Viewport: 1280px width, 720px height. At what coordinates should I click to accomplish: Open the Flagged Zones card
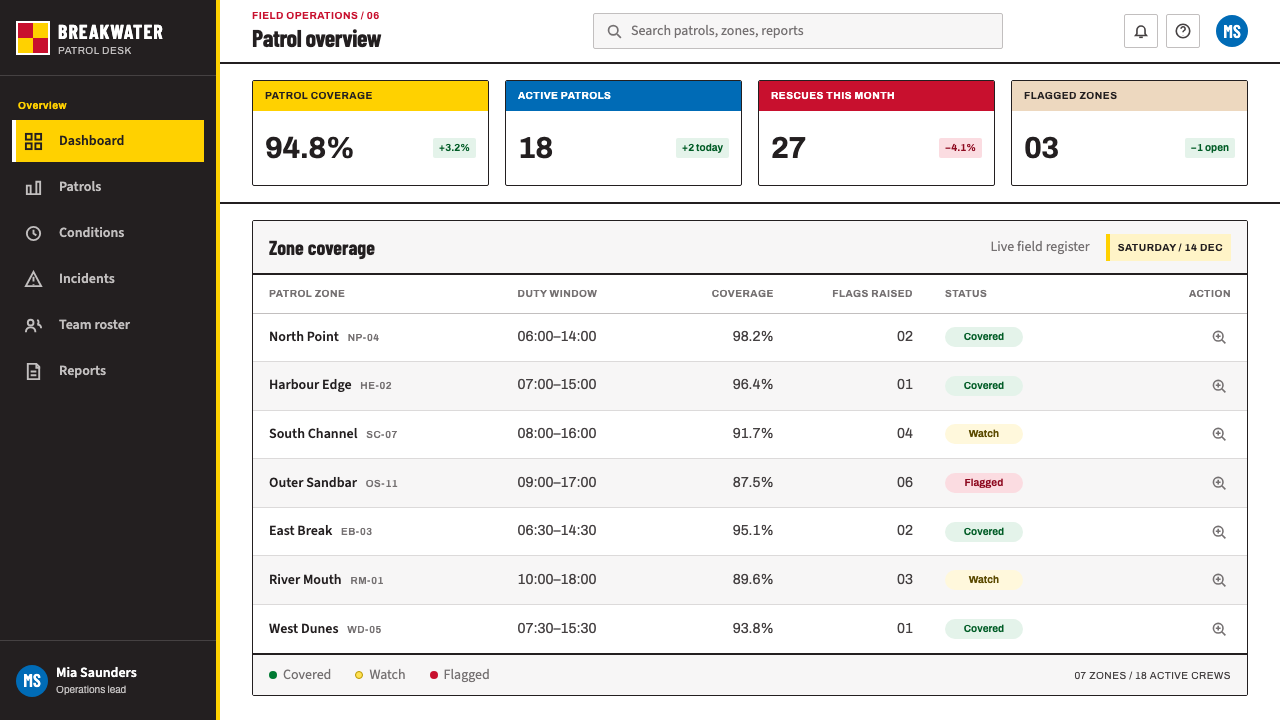coord(1129,133)
